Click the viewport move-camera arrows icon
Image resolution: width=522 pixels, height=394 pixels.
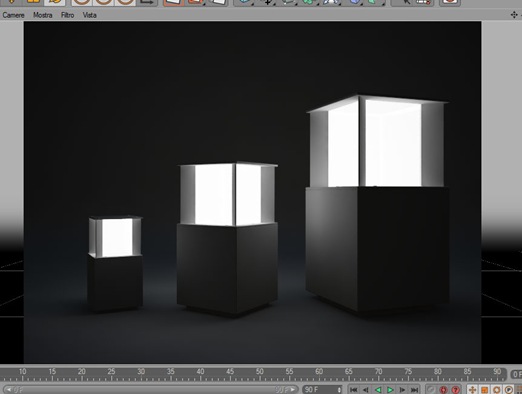[x=514, y=15]
